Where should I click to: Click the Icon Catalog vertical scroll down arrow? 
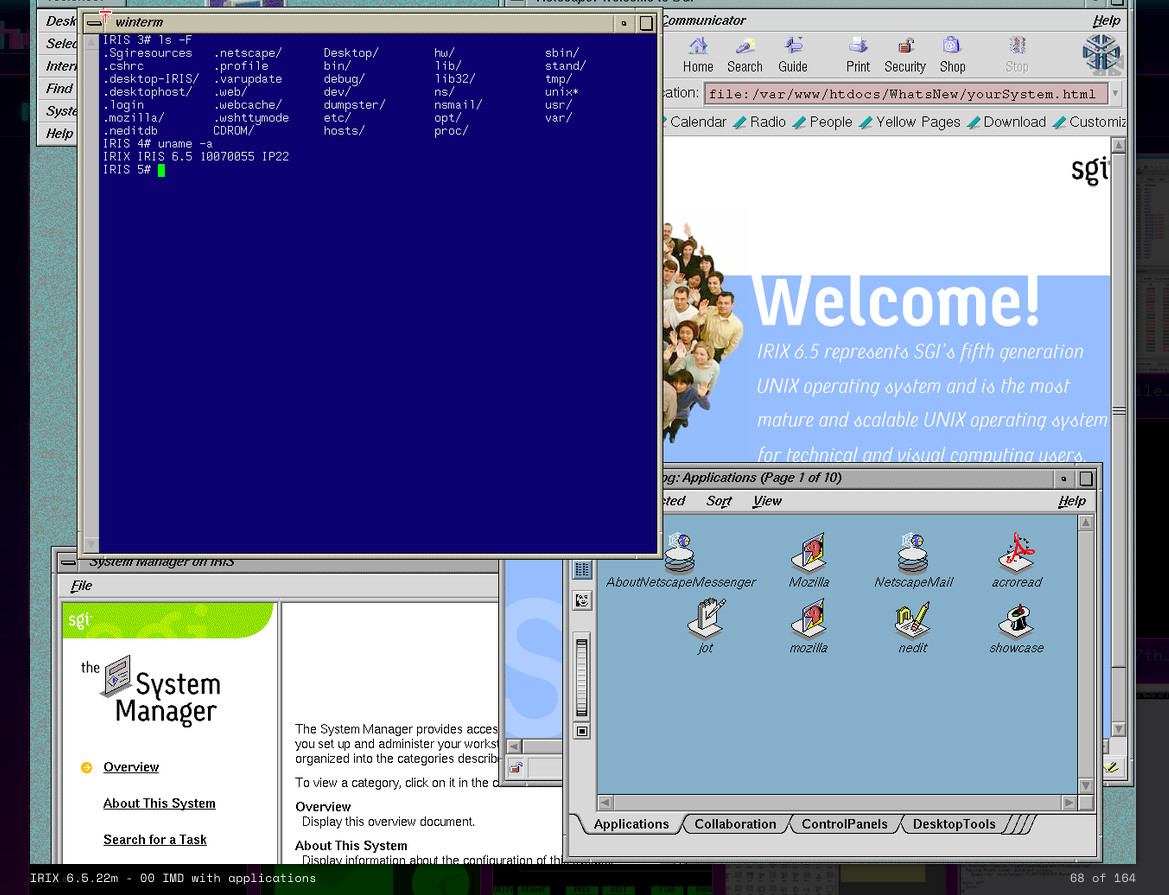click(x=1086, y=785)
